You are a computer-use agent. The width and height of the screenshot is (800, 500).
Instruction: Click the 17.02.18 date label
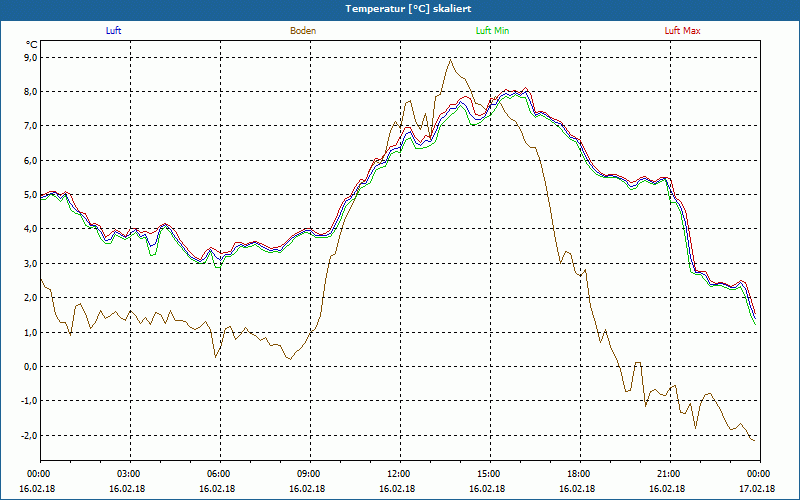point(758,488)
